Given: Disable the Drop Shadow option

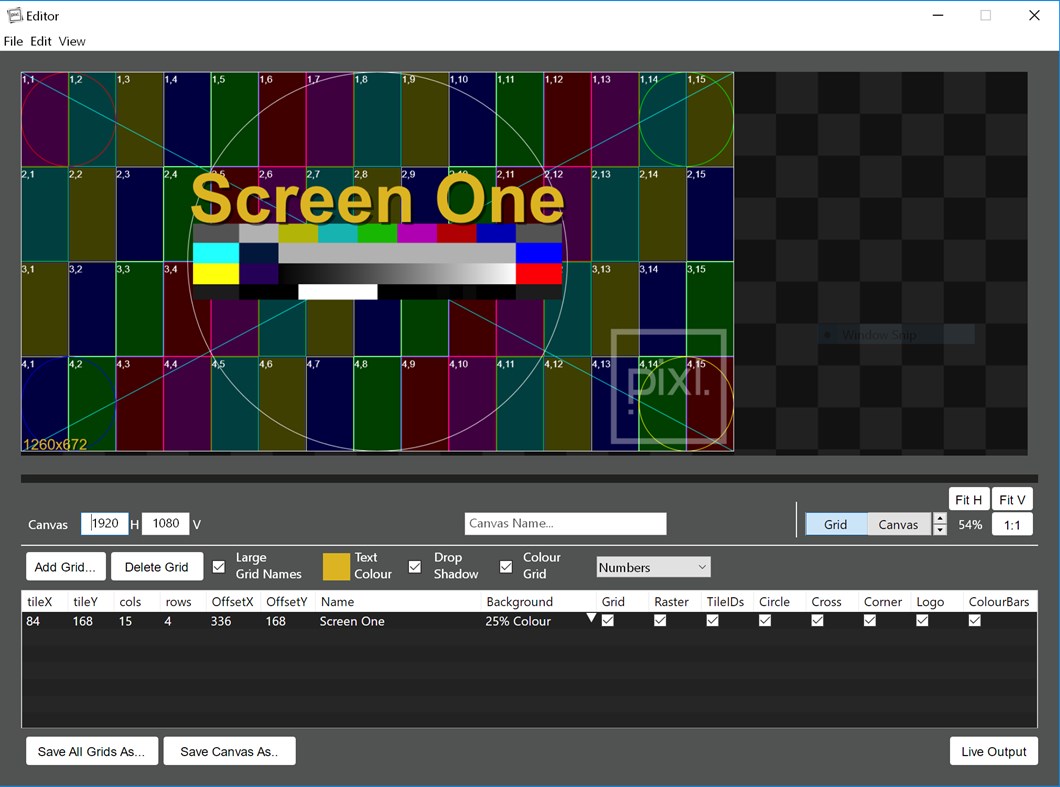Looking at the screenshot, I should tap(415, 566).
